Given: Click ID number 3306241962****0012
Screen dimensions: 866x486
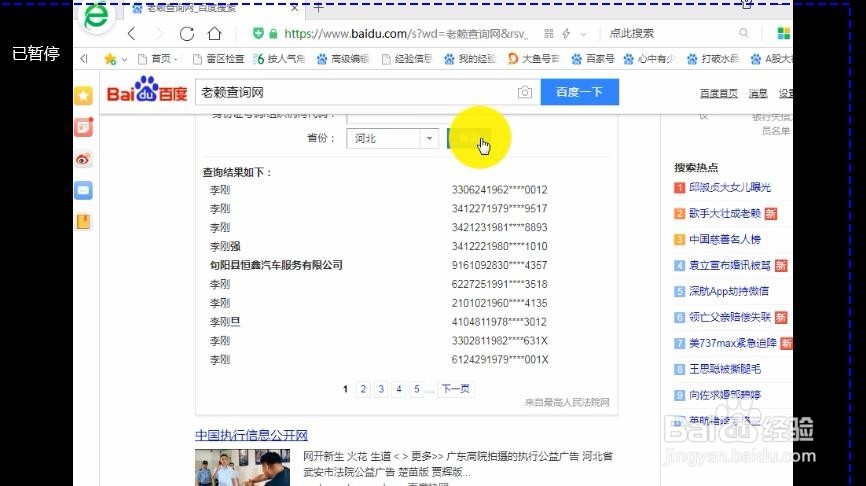Looking at the screenshot, I should point(499,190).
